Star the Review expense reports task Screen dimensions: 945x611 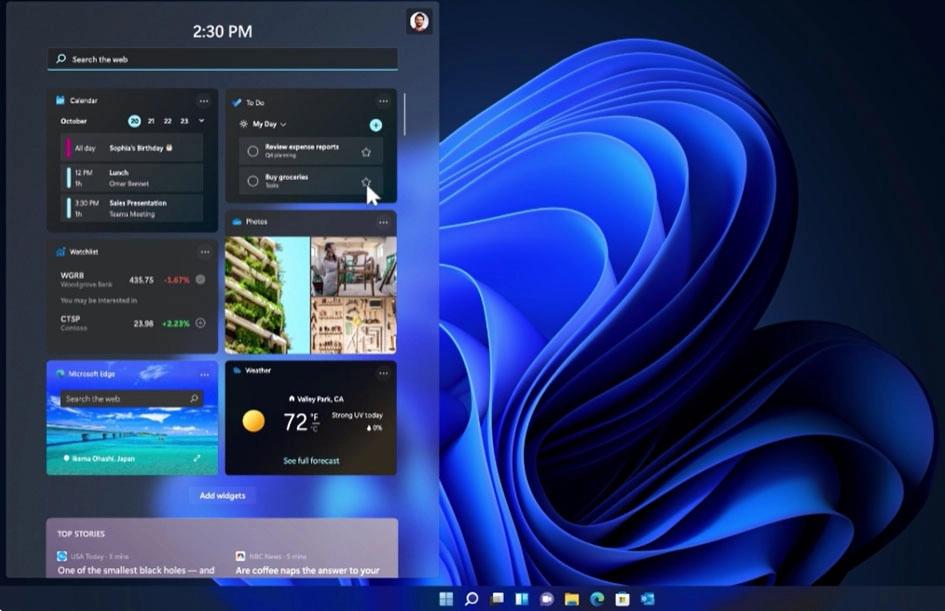coord(366,152)
